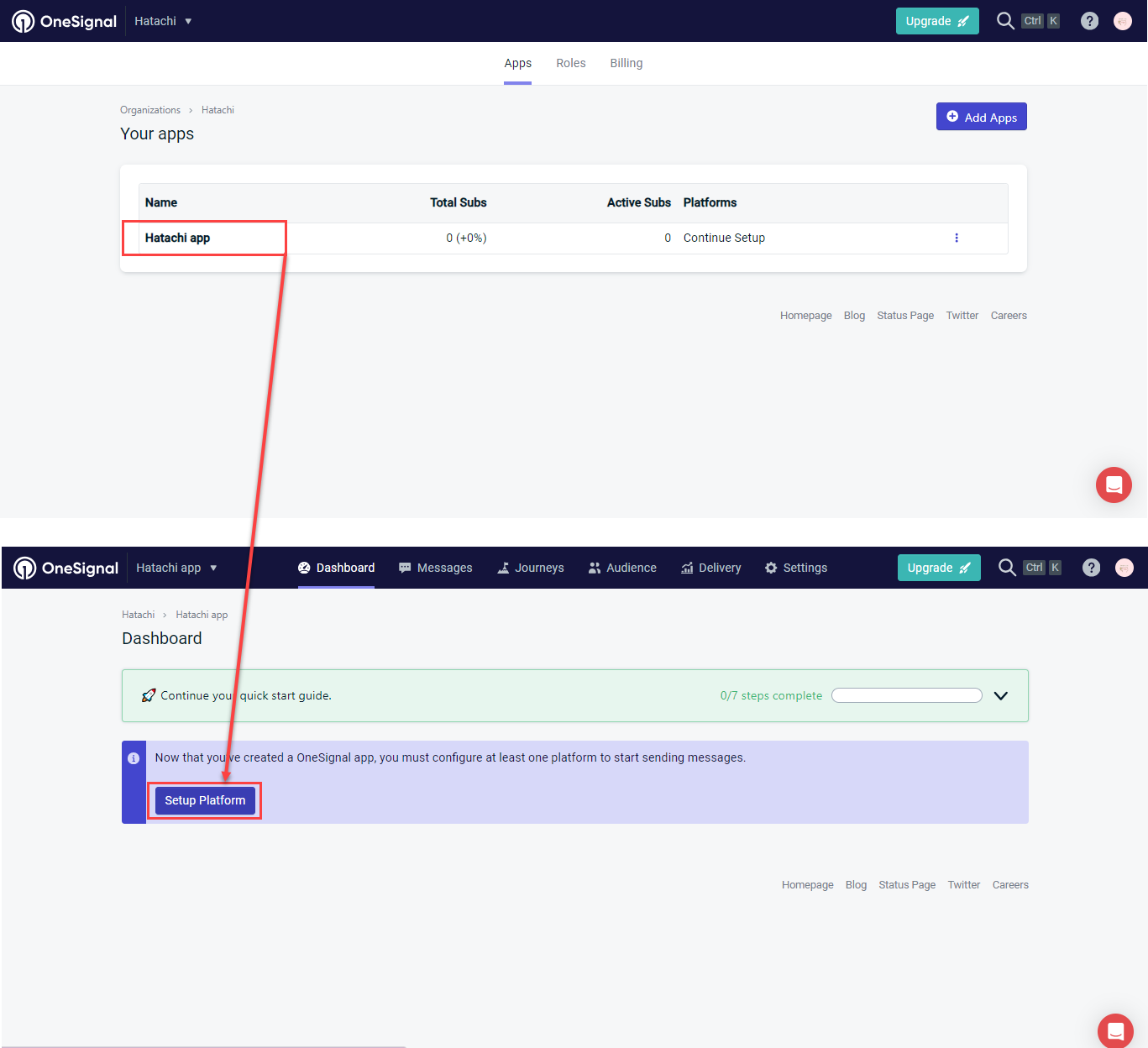Open the Delivery nav tab
Viewport: 1148px width, 1048px height.
(711, 568)
